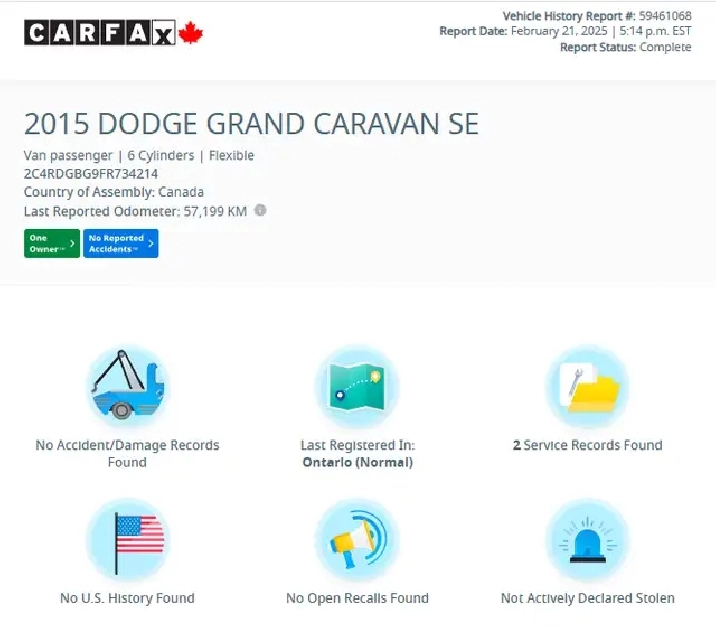Click the U.S. flag icon
This screenshot has width=716, height=628.
pos(127,540)
